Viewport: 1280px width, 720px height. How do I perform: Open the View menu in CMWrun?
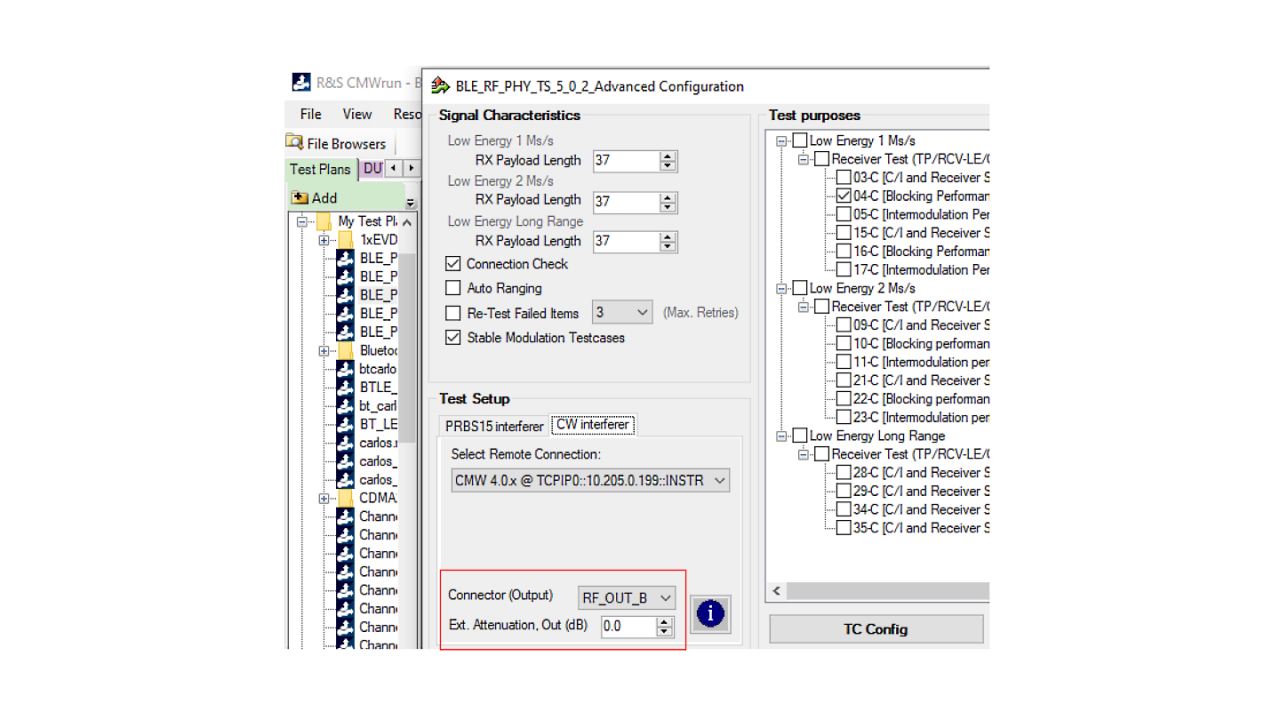click(x=357, y=114)
